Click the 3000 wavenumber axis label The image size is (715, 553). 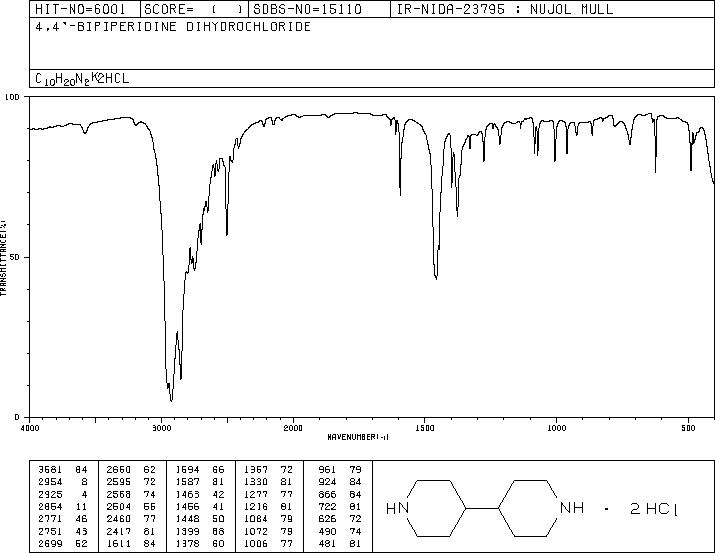pyautogui.click(x=161, y=428)
